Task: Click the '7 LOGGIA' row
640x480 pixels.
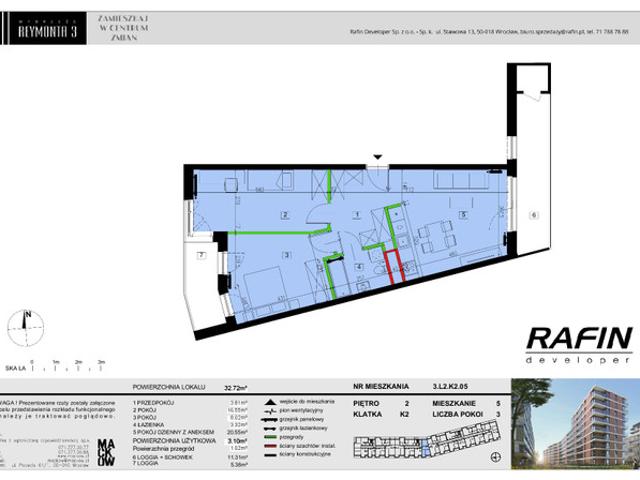Action: click(x=190, y=464)
